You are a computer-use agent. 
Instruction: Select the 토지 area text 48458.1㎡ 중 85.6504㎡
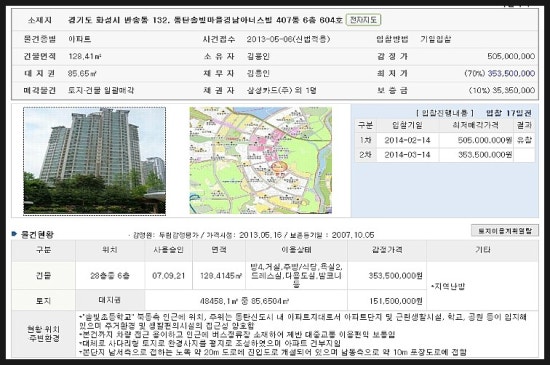click(244, 301)
